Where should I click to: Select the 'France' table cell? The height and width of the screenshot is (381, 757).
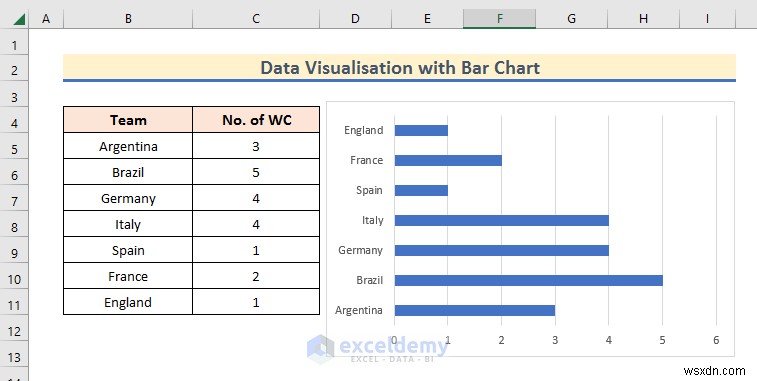coord(128,276)
